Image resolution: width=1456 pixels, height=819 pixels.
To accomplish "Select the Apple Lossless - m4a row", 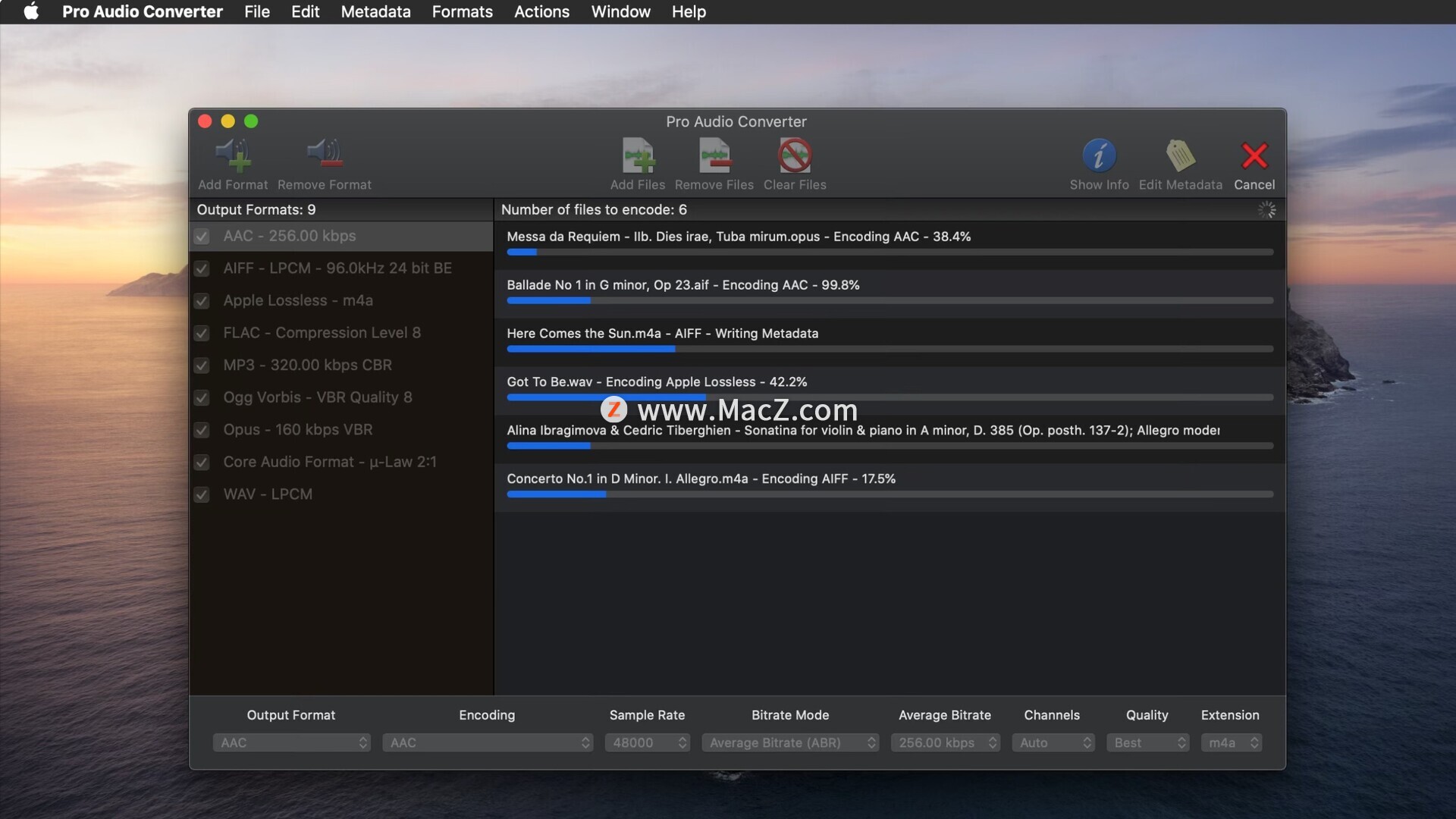I will pos(341,301).
